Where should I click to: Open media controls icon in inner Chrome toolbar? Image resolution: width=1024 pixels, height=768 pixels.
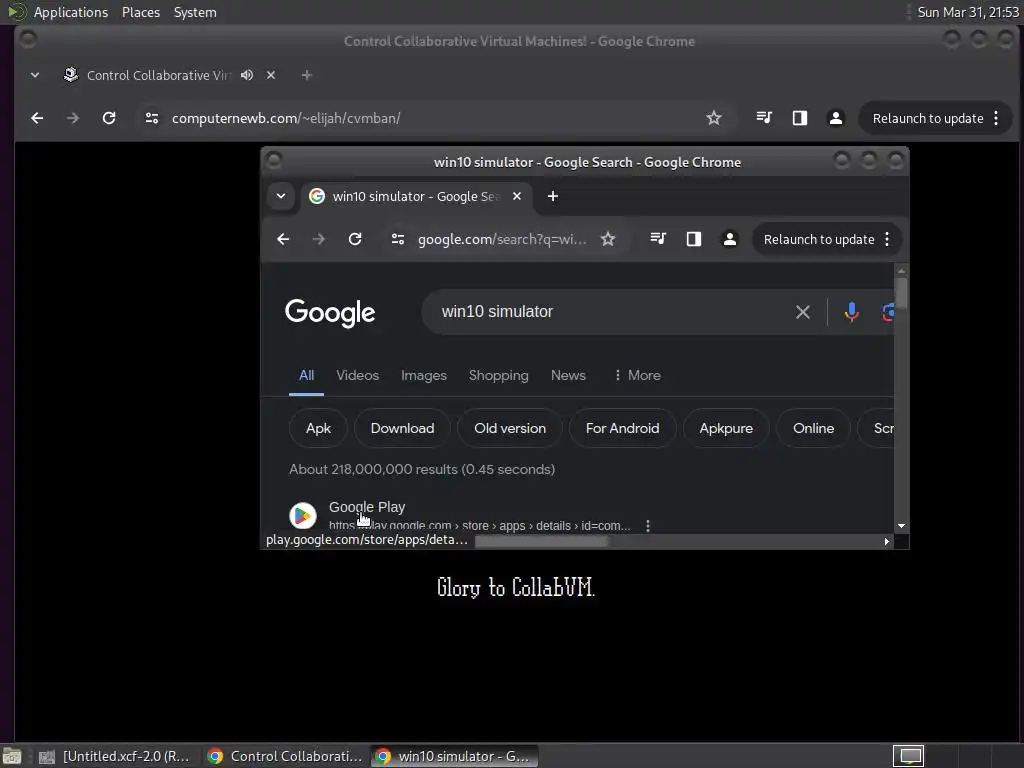point(658,239)
